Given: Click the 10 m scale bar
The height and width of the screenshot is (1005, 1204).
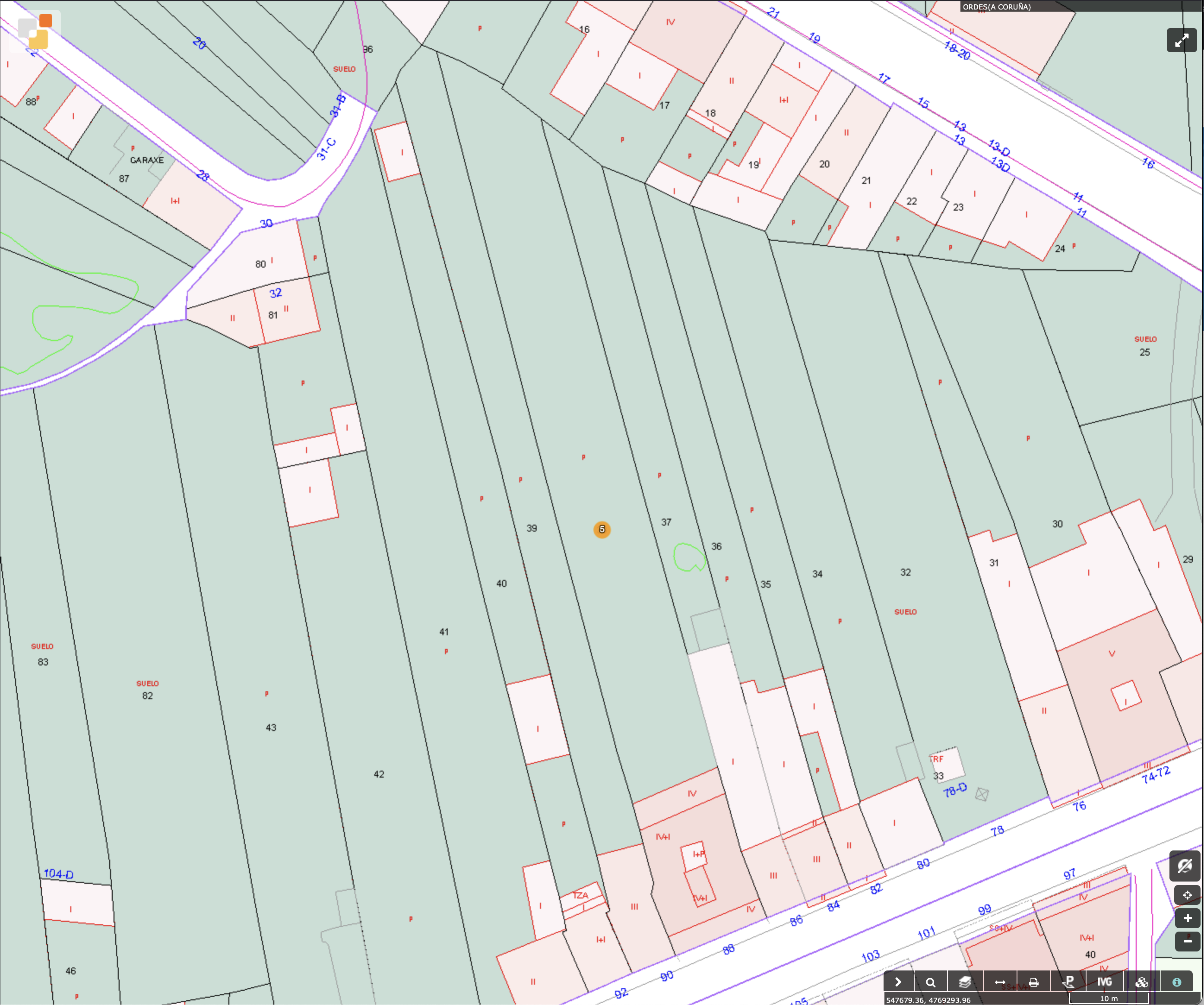Looking at the screenshot, I should click(1109, 999).
